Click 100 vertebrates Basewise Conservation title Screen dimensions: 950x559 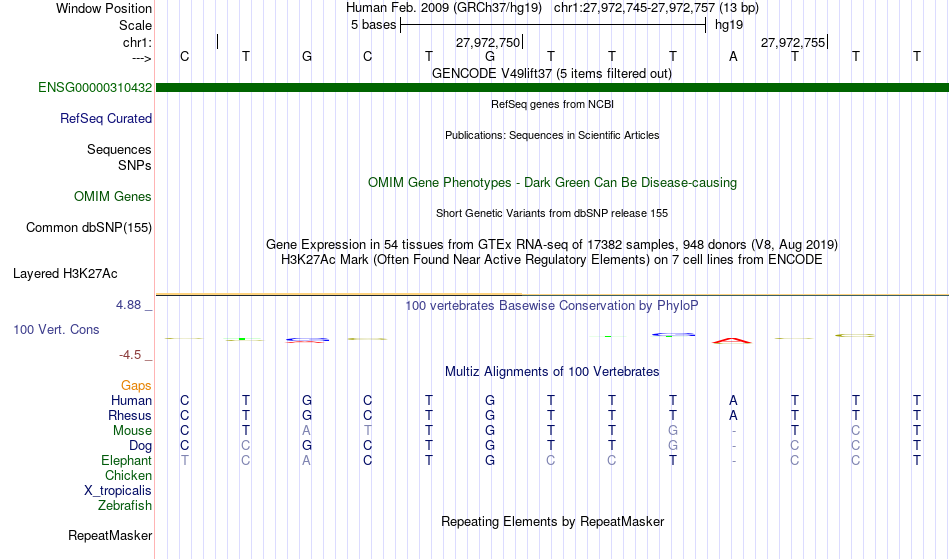pos(552,305)
